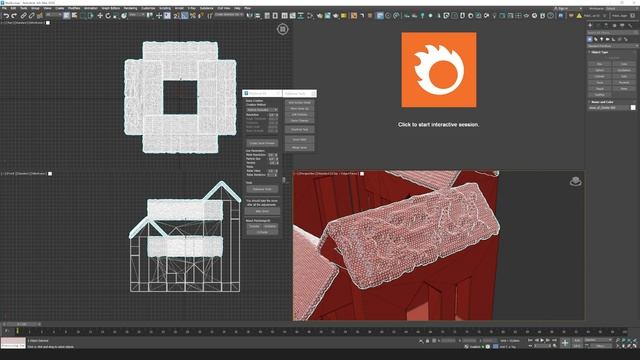
Task: Toggle the Auto Key button
Action: click(578, 340)
